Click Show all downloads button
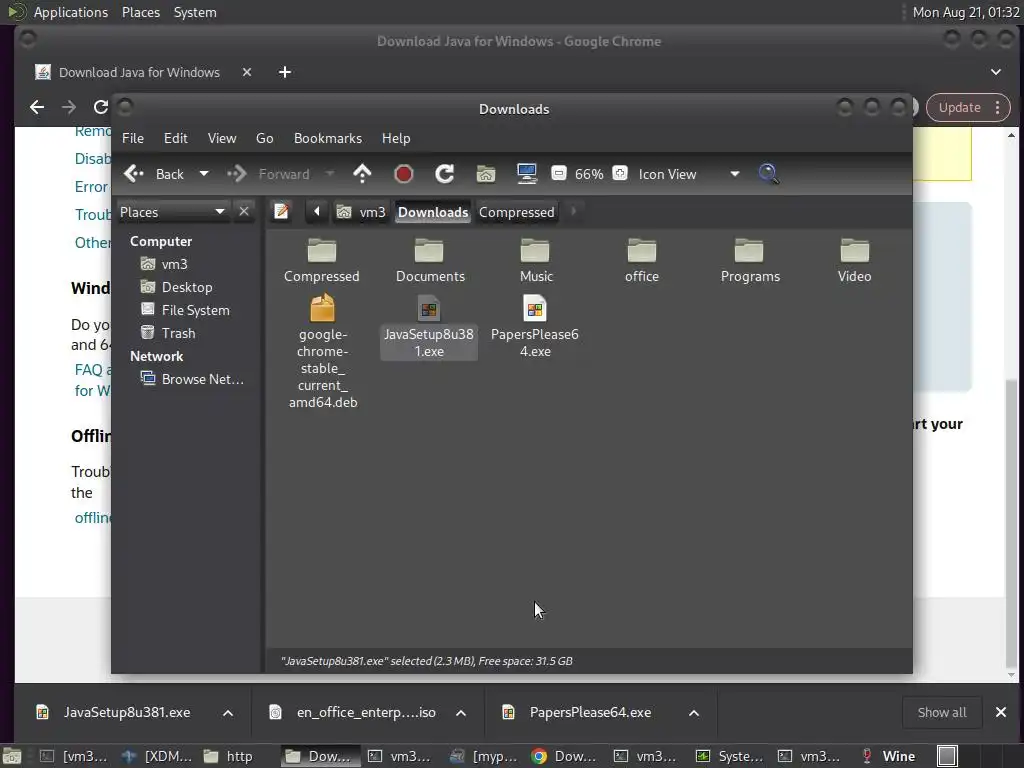The height and width of the screenshot is (768, 1024). click(942, 712)
